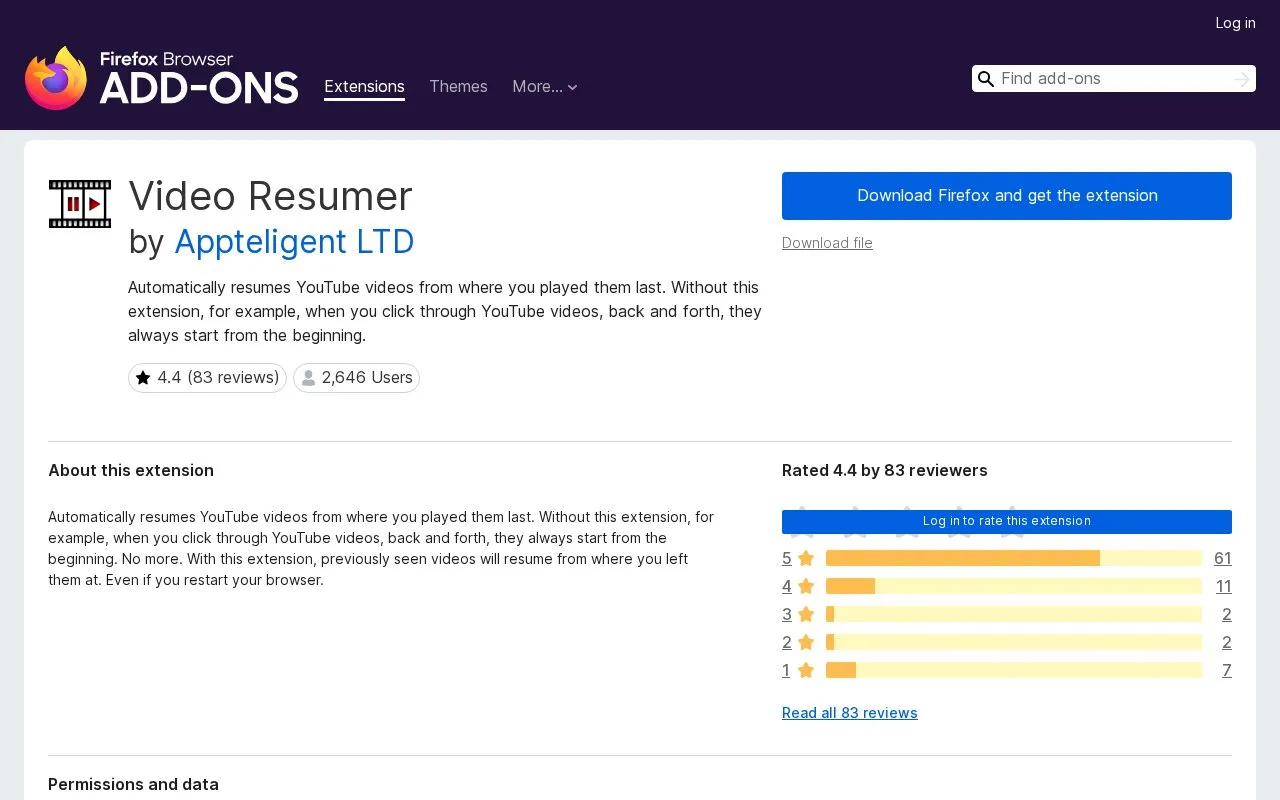The image size is (1280, 800).
Task: Click the star icon in the 2-star row
Action: pyautogui.click(x=806, y=642)
